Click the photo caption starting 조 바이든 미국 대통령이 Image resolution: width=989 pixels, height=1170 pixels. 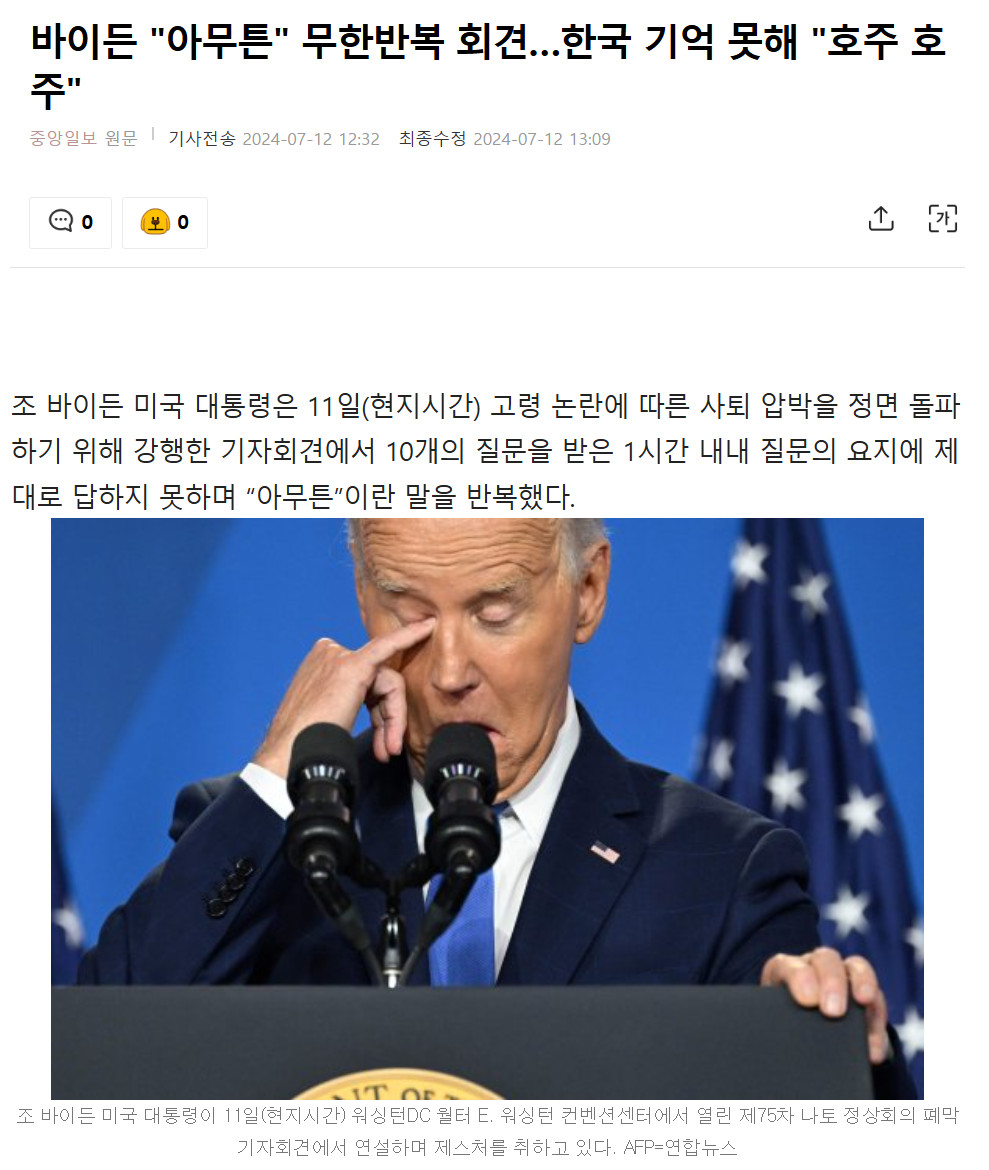pyautogui.click(x=487, y=1131)
